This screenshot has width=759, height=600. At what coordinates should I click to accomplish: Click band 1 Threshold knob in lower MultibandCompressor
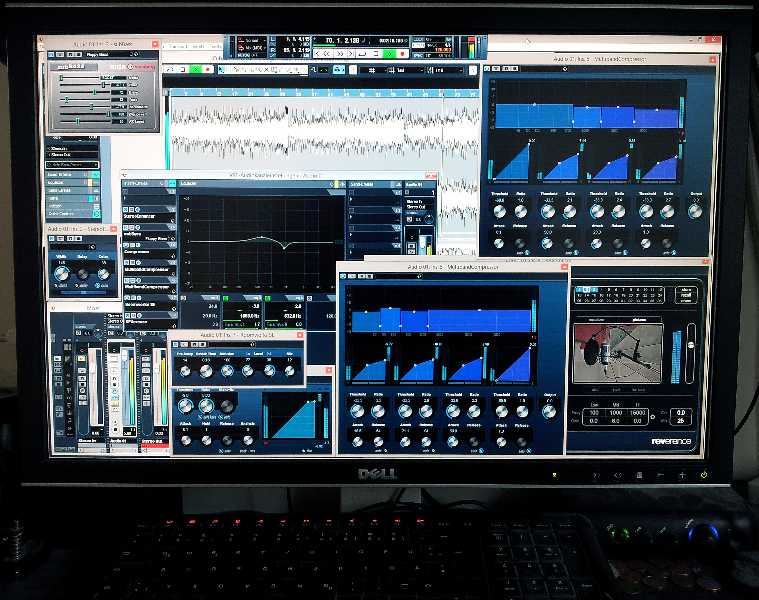tap(357, 411)
